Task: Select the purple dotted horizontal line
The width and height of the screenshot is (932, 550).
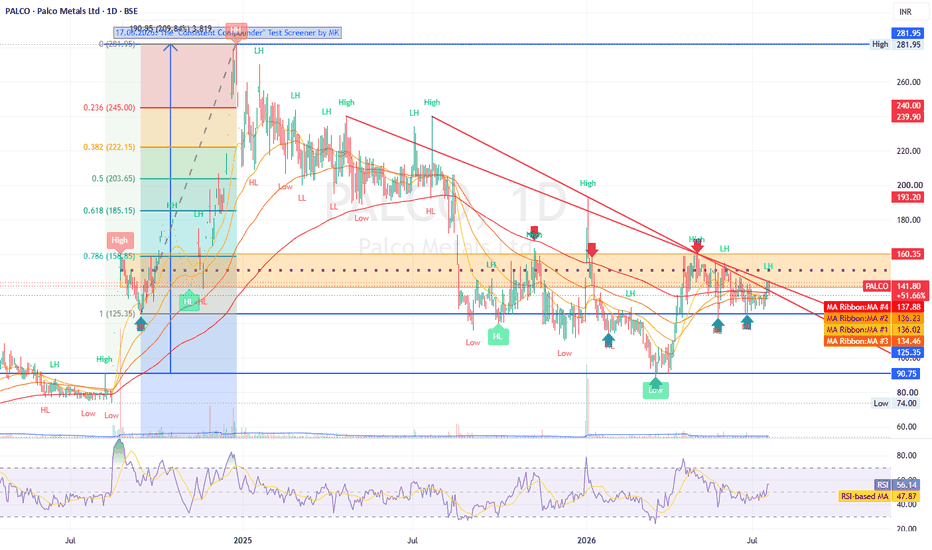Action: click(x=504, y=271)
